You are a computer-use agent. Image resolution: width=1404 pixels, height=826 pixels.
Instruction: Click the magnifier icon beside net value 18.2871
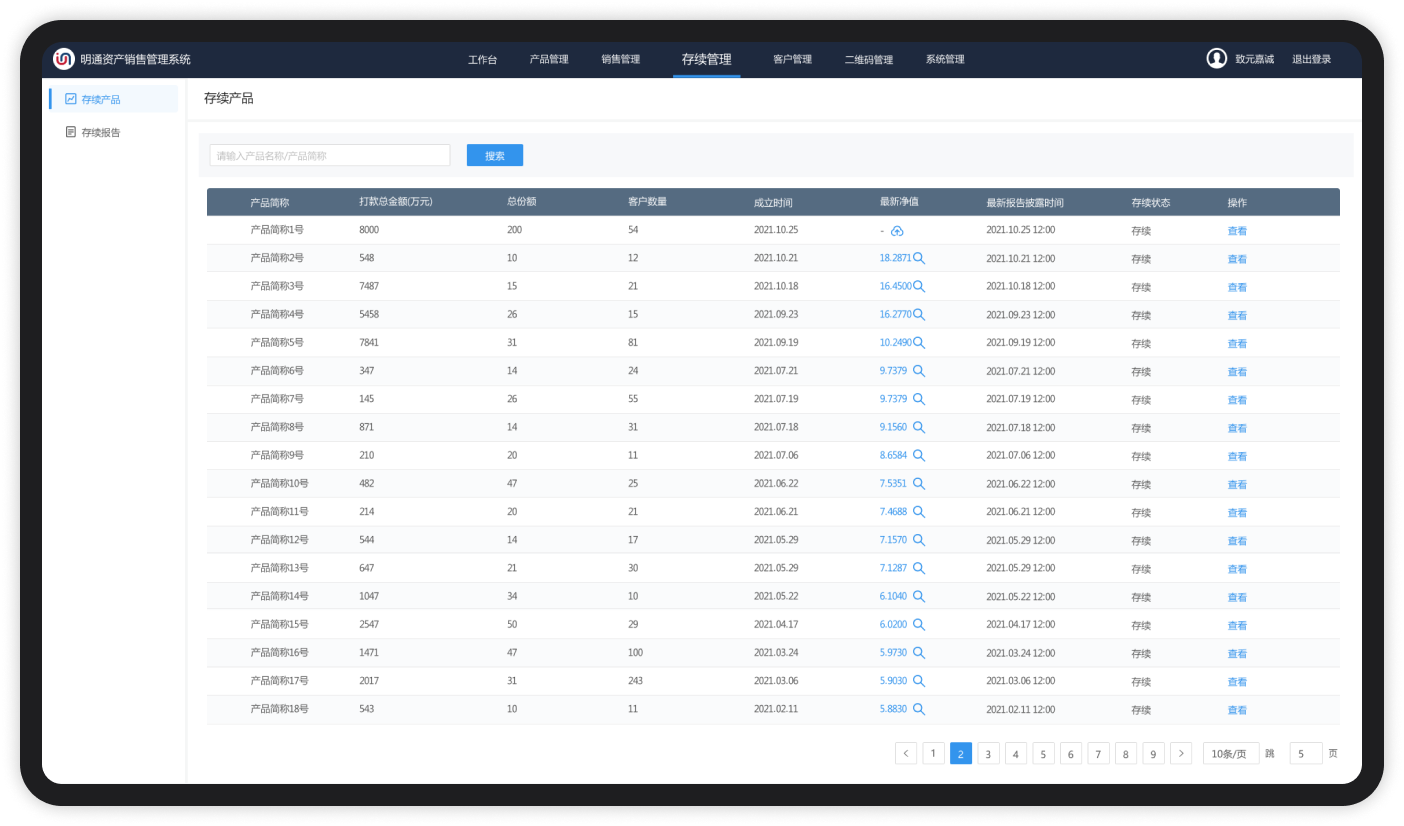pyautogui.click(x=919, y=258)
